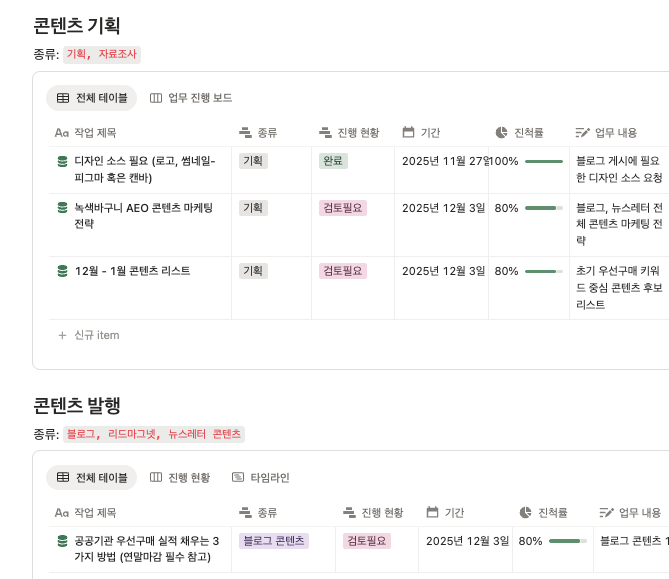The width and height of the screenshot is (669, 579).
Task: Open 녹색바구니 AEO 콘텐츠 마케팅 전략 item
Action: click(x=144, y=215)
